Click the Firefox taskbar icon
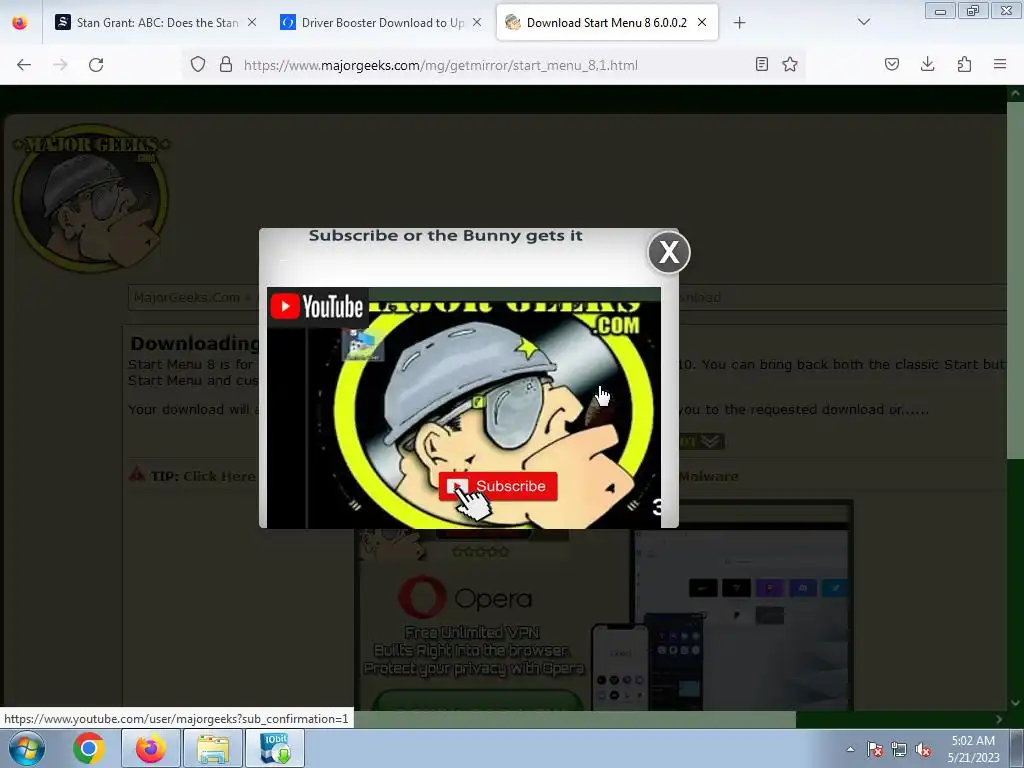Screen dimensions: 1024x768 pos(150,748)
